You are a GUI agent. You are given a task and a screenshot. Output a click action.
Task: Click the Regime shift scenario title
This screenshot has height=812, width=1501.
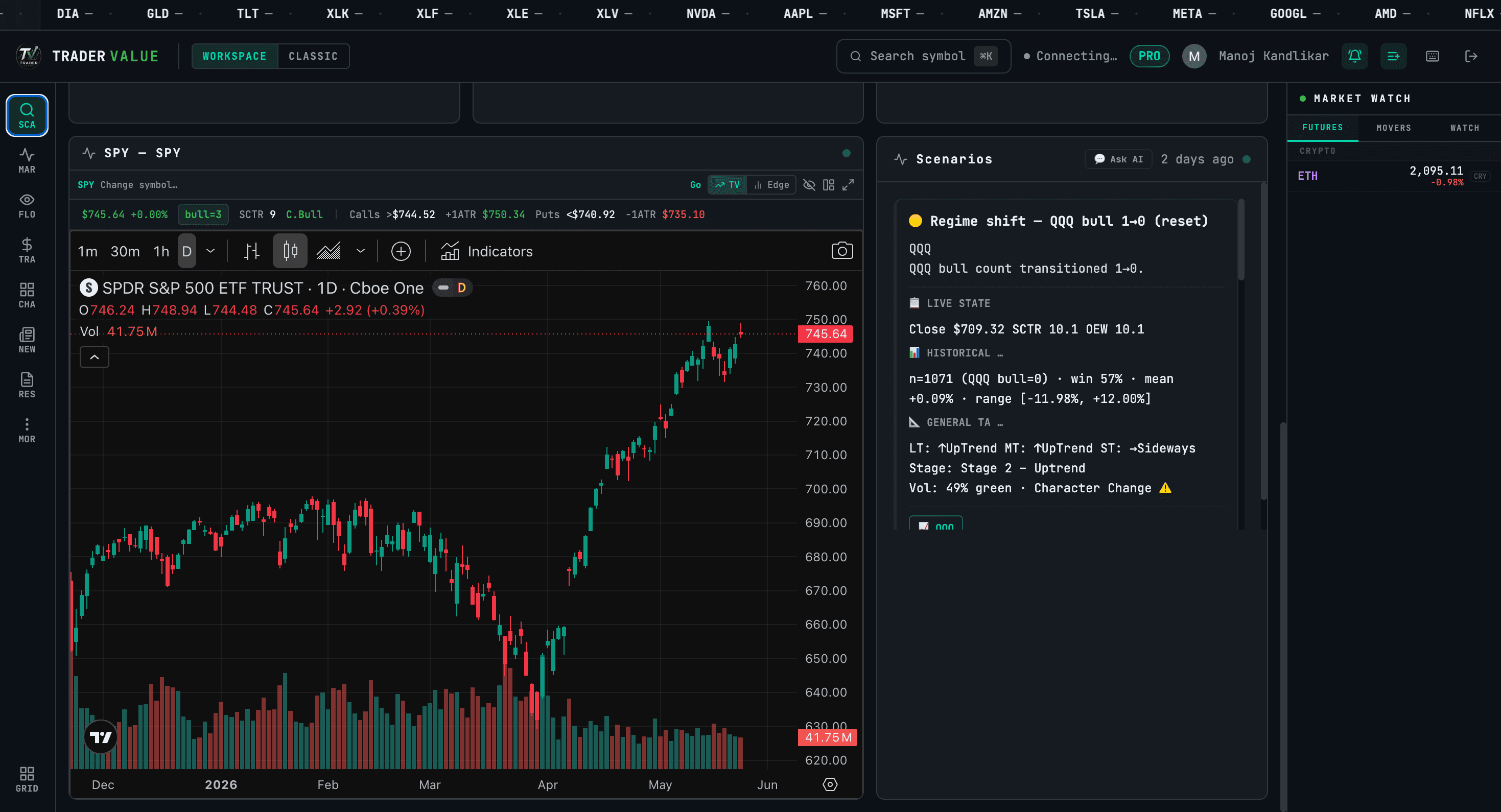1069,221
